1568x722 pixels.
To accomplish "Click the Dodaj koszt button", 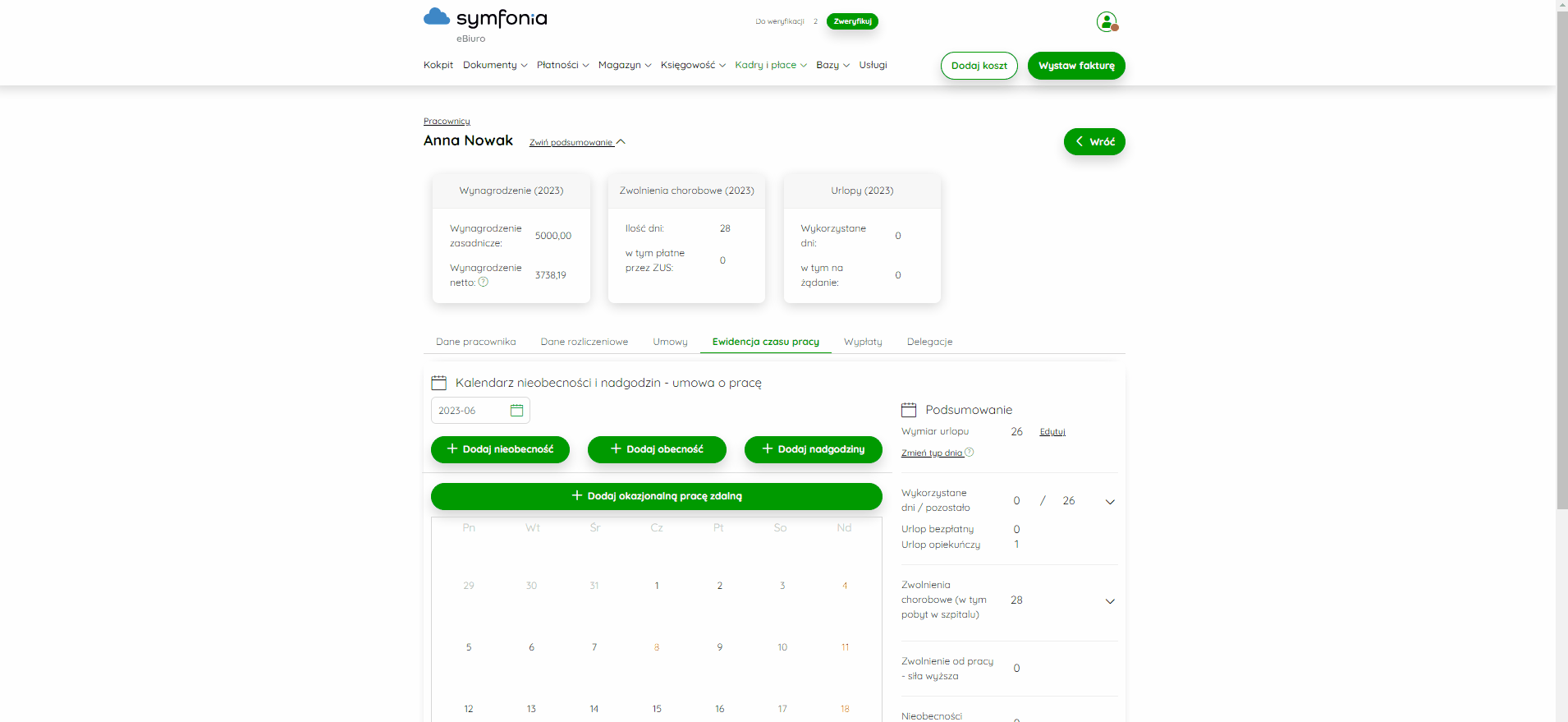I will [979, 66].
